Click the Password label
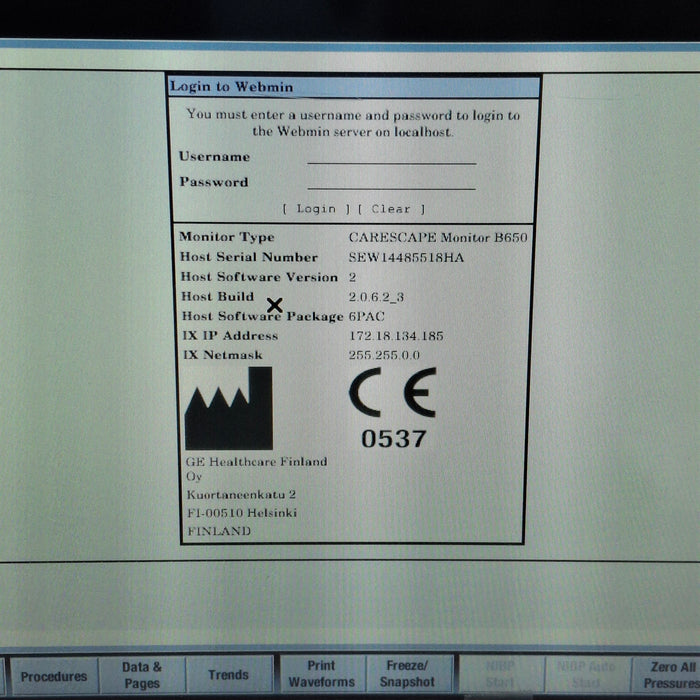The height and width of the screenshot is (700, 700). tap(214, 182)
